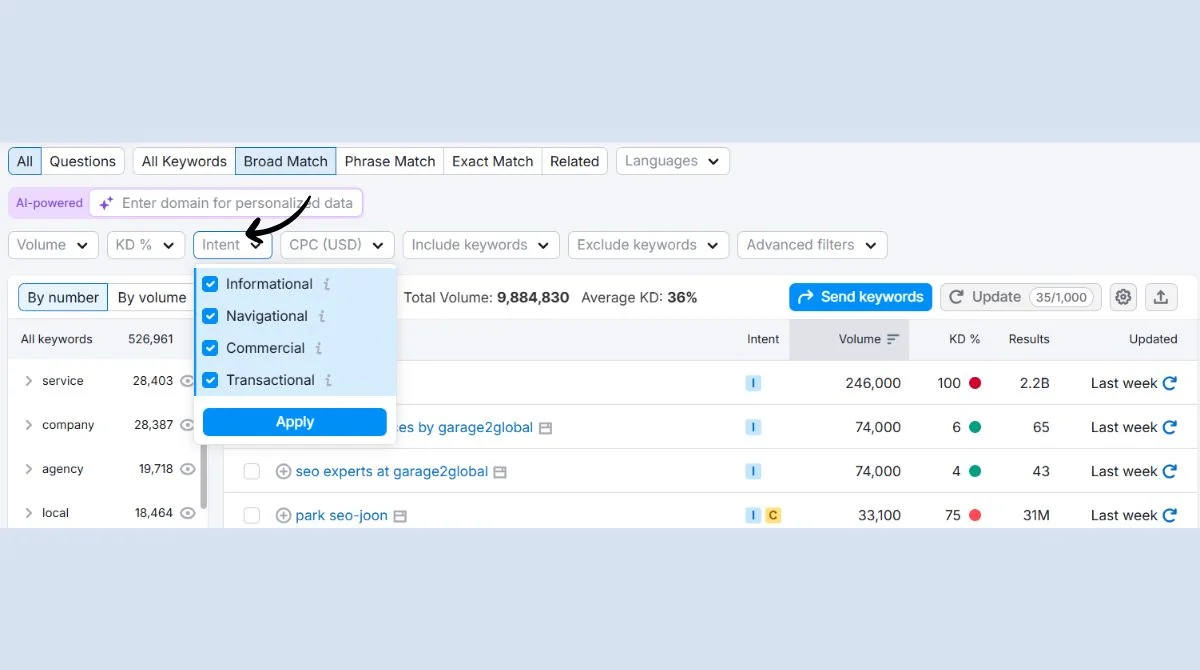Select the Phrase Match tab
The height and width of the screenshot is (670, 1200).
390,161
